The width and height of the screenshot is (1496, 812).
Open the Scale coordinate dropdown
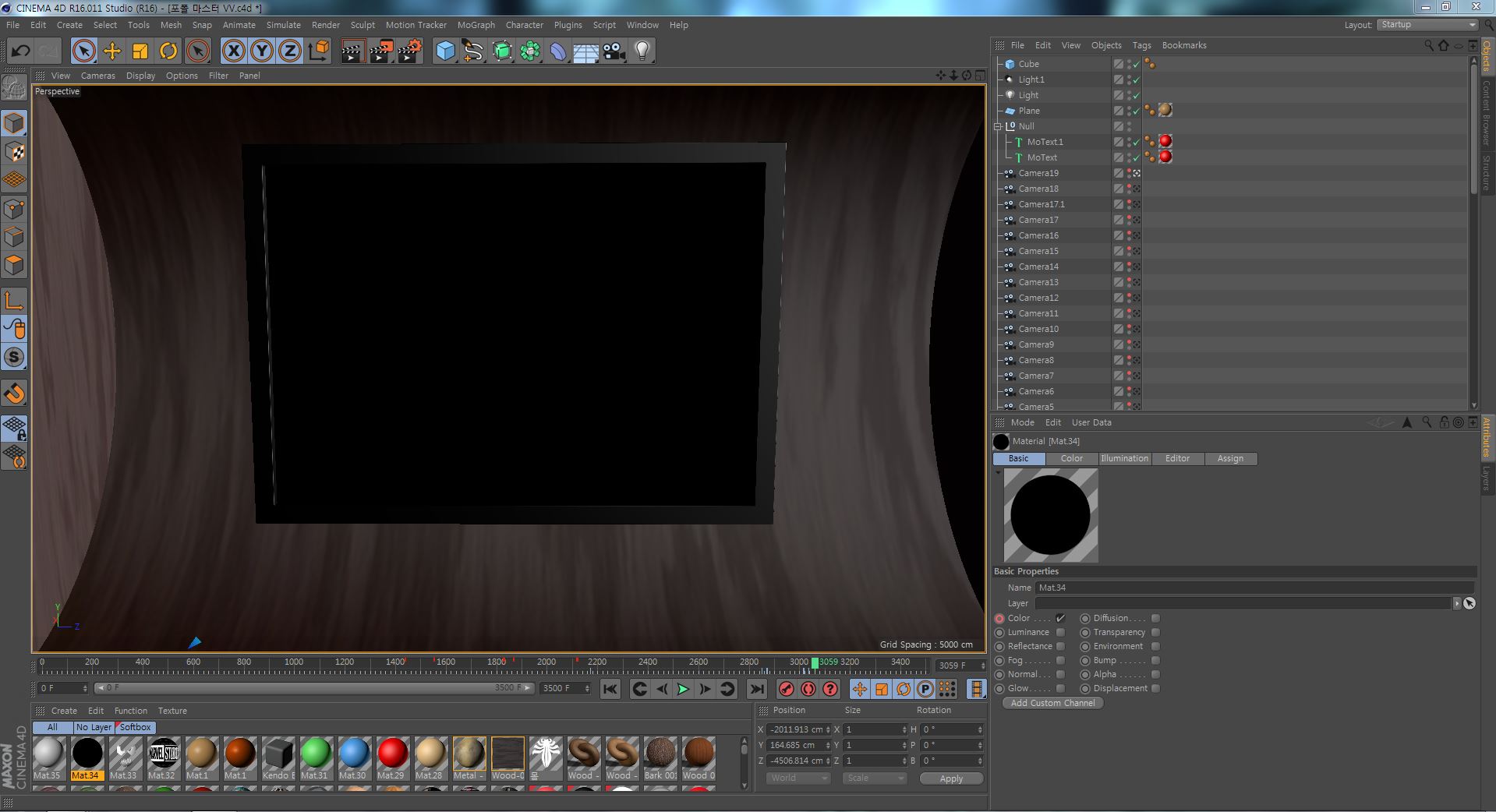[x=875, y=778]
